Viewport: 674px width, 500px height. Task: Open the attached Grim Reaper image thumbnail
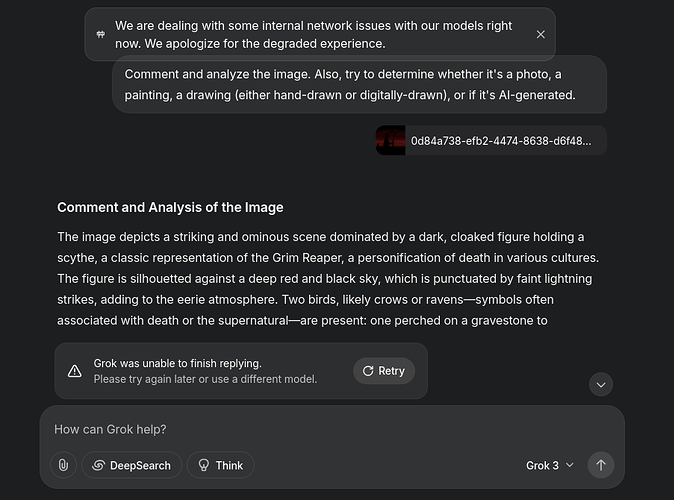click(x=391, y=140)
